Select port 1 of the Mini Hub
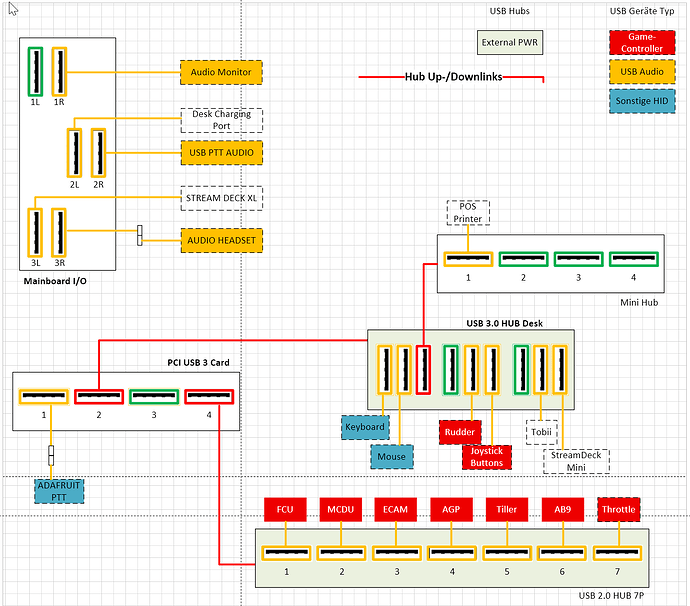Viewport: 690px width, 606px height. pyautogui.click(x=468, y=259)
